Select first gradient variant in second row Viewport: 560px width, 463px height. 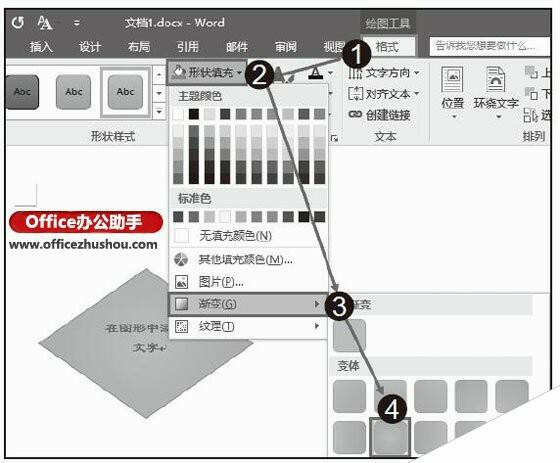[x=349, y=438]
